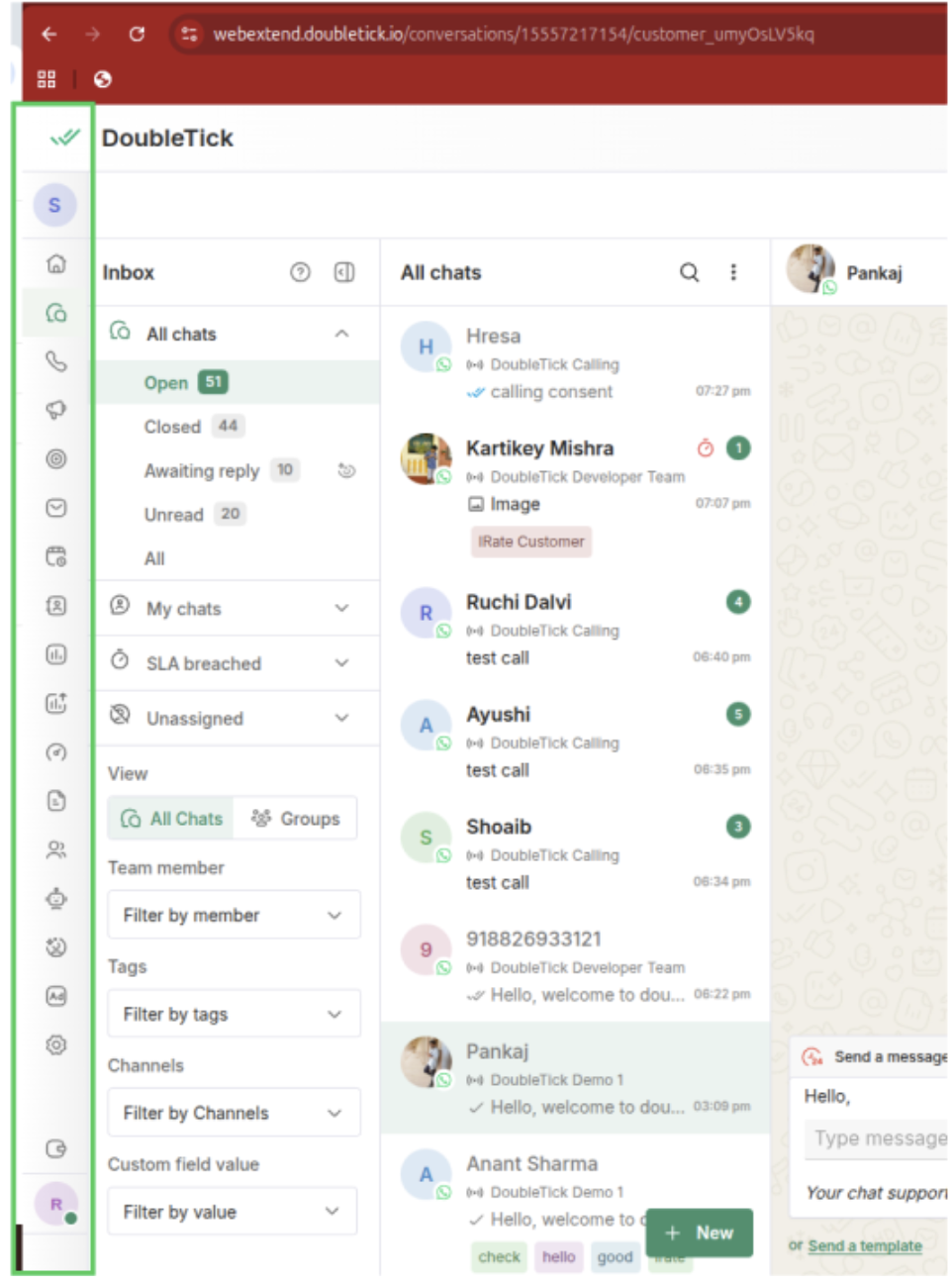Open the team members sidebar icon

click(x=56, y=849)
